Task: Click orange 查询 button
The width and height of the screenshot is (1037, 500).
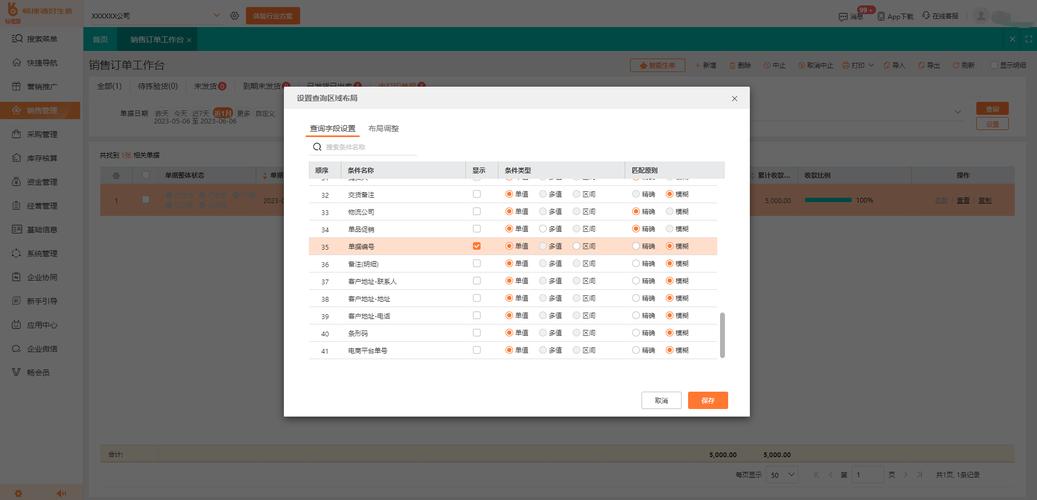Action: [992, 108]
